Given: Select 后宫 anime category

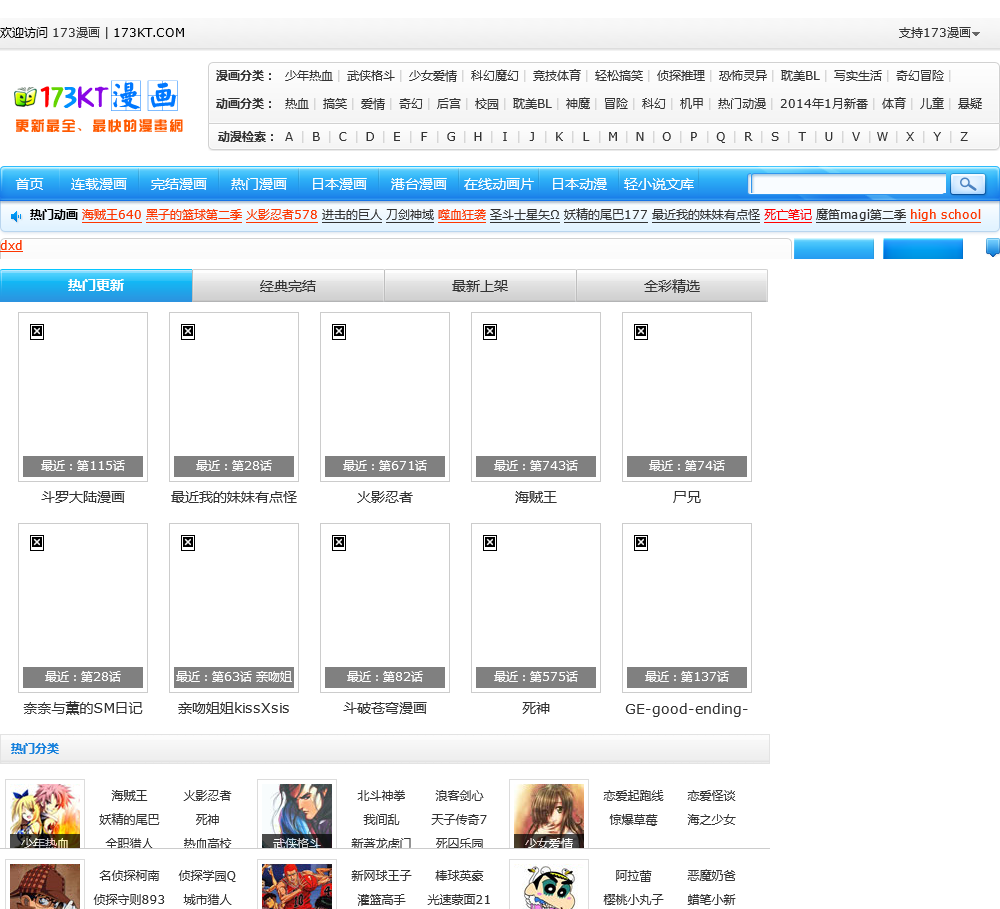Looking at the screenshot, I should coord(448,104).
